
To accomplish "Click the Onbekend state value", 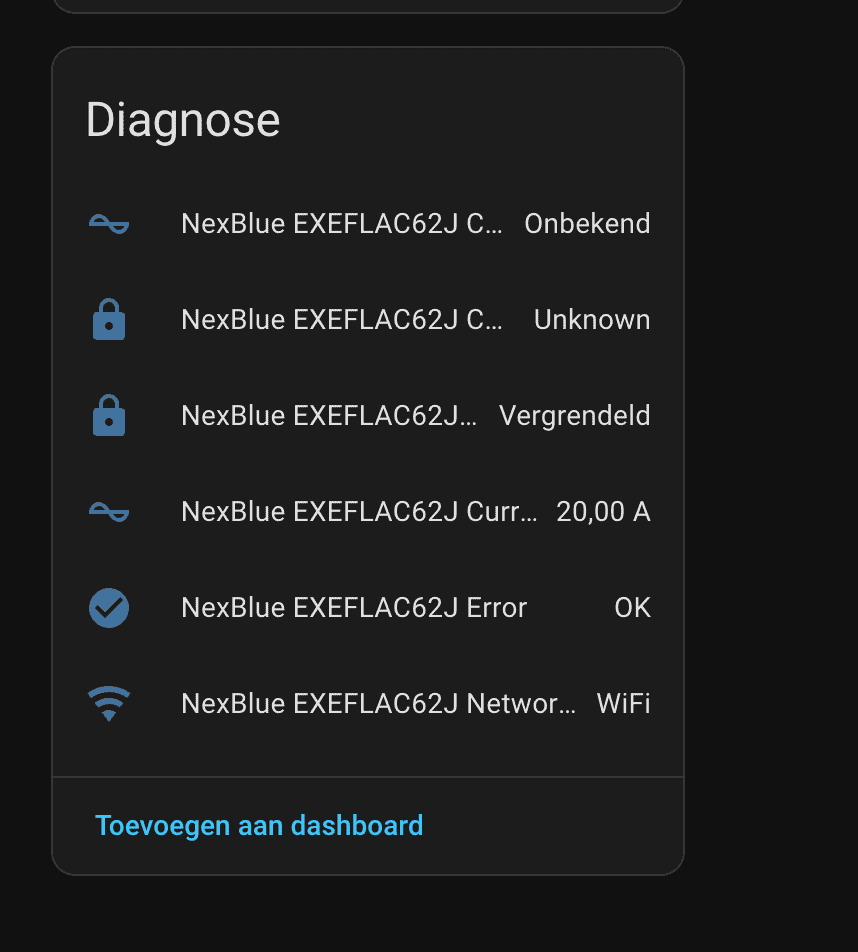I will click(587, 224).
